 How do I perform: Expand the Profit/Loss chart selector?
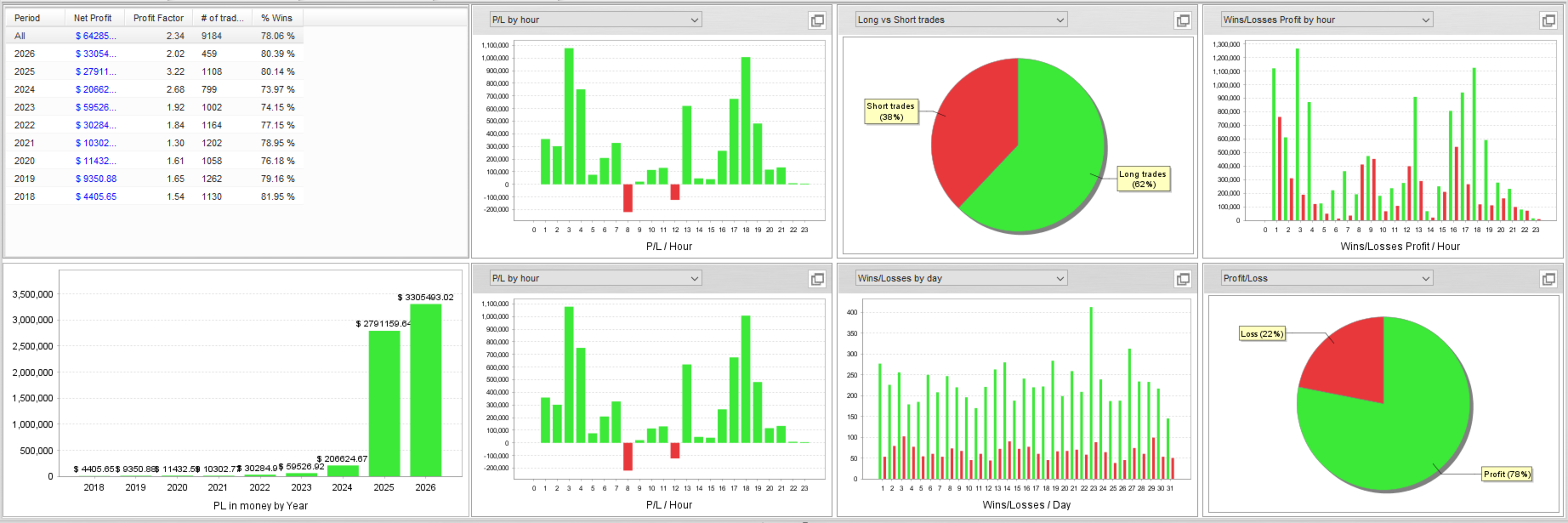click(x=1327, y=278)
